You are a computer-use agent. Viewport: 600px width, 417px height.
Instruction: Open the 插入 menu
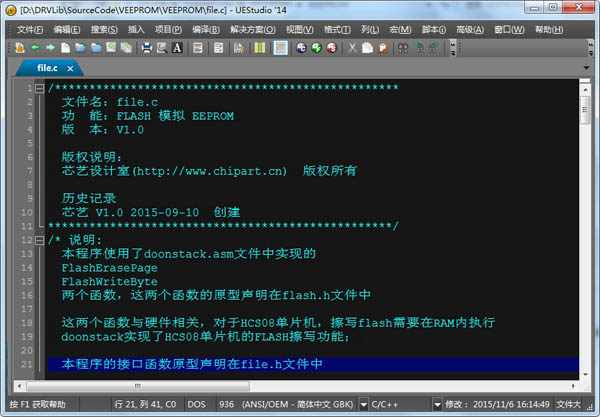(136, 29)
